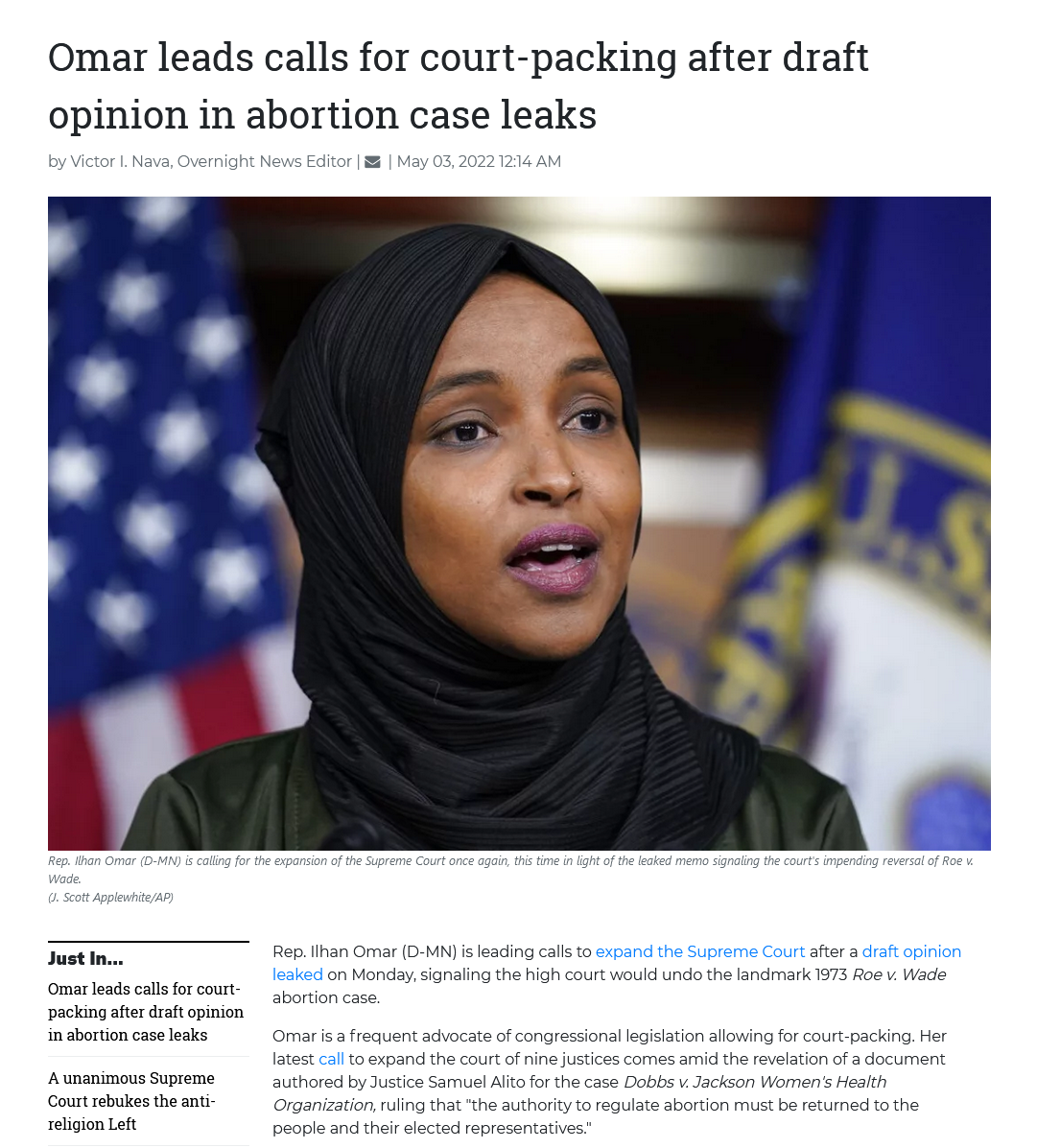The width and height of the screenshot is (1037, 1148).
Task: Click the main article headline
Action: tap(459, 85)
